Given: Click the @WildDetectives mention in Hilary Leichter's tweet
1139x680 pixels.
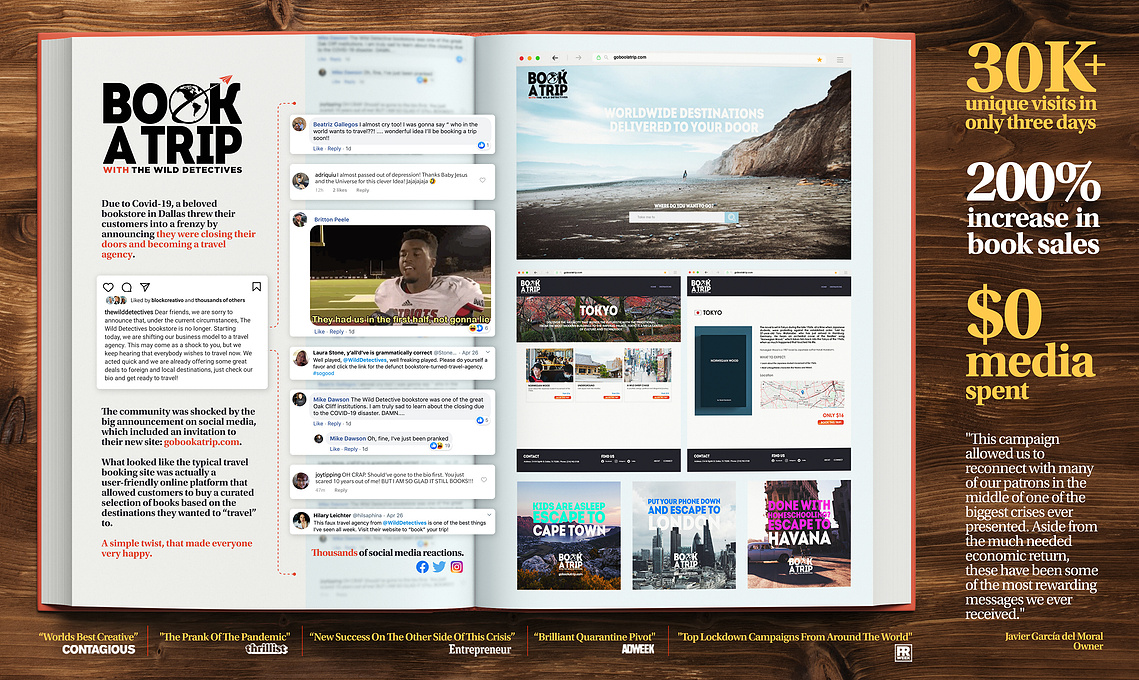Looking at the screenshot, I should coord(405,522).
